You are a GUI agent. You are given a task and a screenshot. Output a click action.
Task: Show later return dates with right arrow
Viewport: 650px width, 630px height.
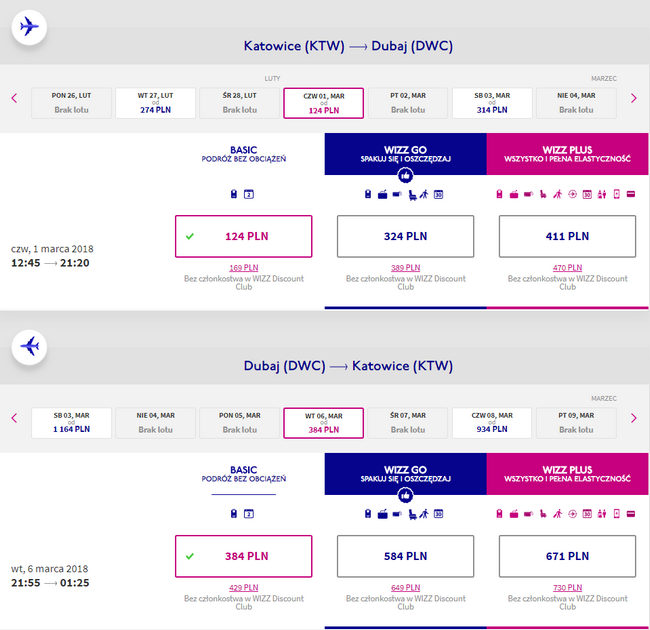[633, 418]
